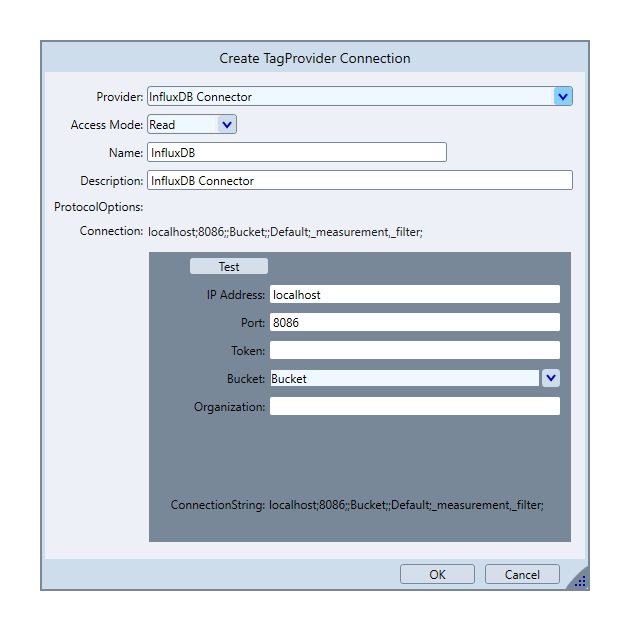Cancel the TagProvider connection dialog
The height and width of the screenshot is (631, 630).
[522, 575]
